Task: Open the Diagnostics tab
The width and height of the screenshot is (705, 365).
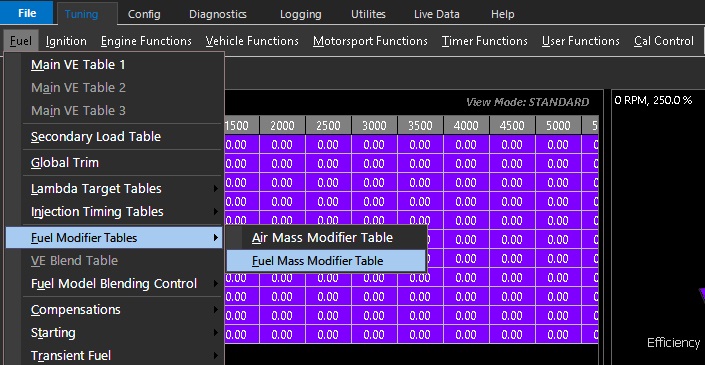Action: 218,14
